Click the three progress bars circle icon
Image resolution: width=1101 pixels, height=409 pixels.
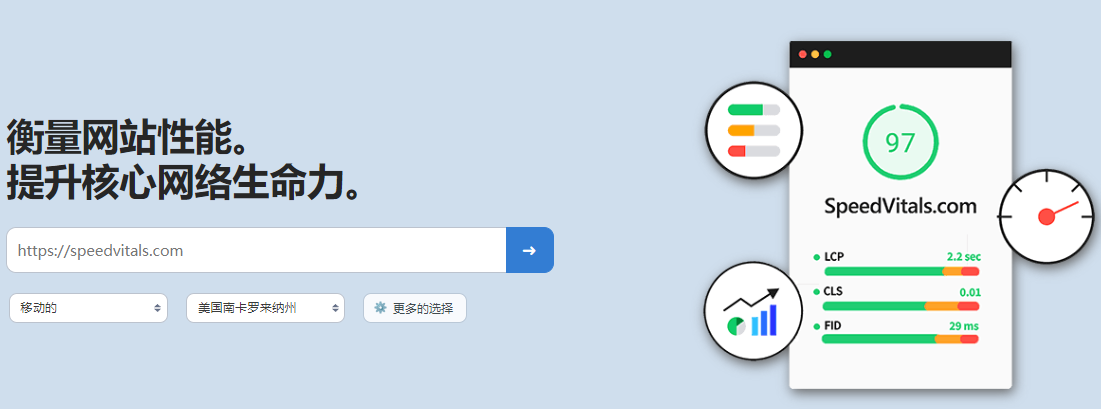coord(753,131)
